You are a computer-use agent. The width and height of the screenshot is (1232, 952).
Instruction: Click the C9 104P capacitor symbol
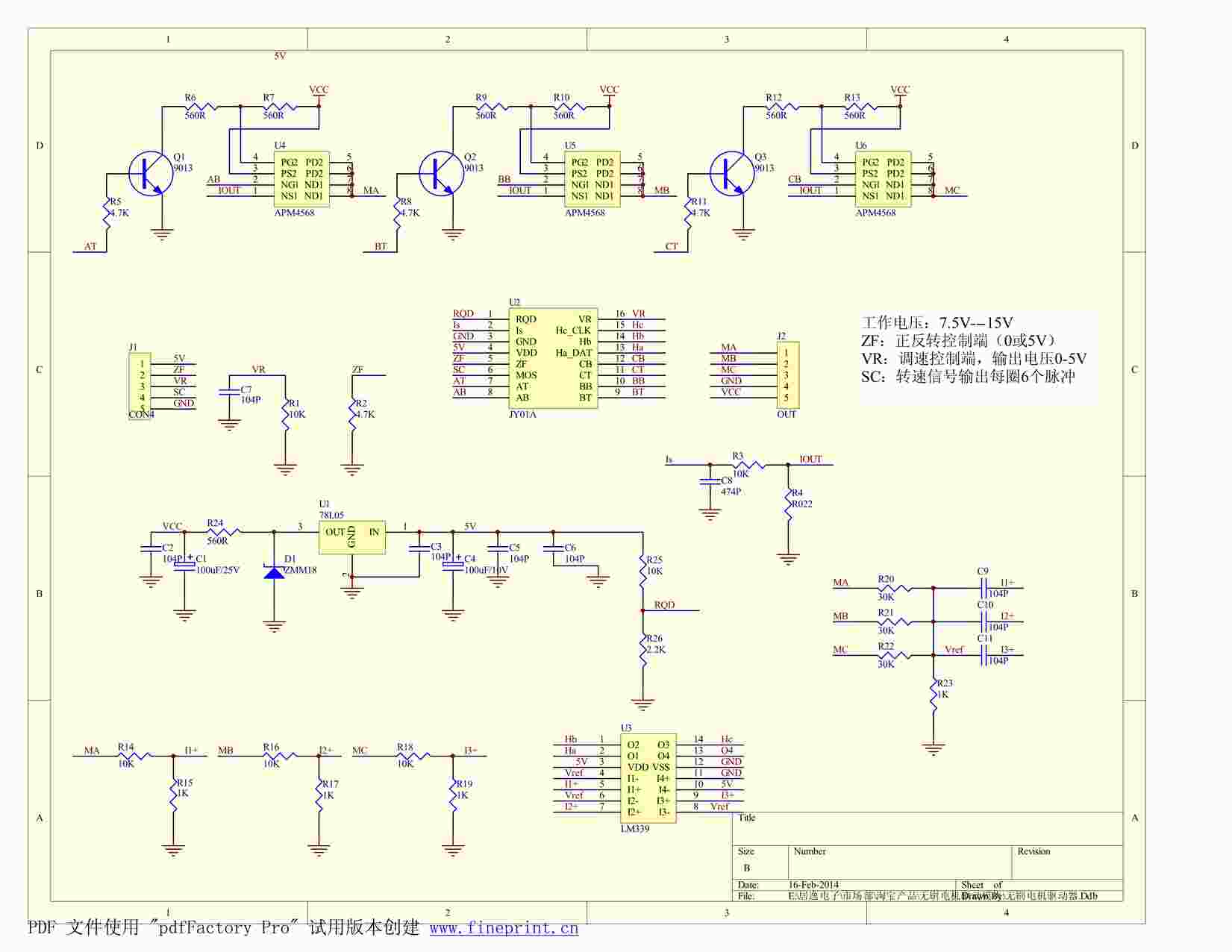pos(984,588)
